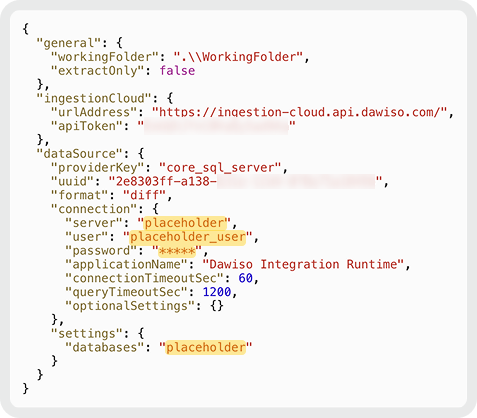Image resolution: width=477 pixels, height=418 pixels.
Task: Click the "databases" key
Action: [x=104, y=347]
